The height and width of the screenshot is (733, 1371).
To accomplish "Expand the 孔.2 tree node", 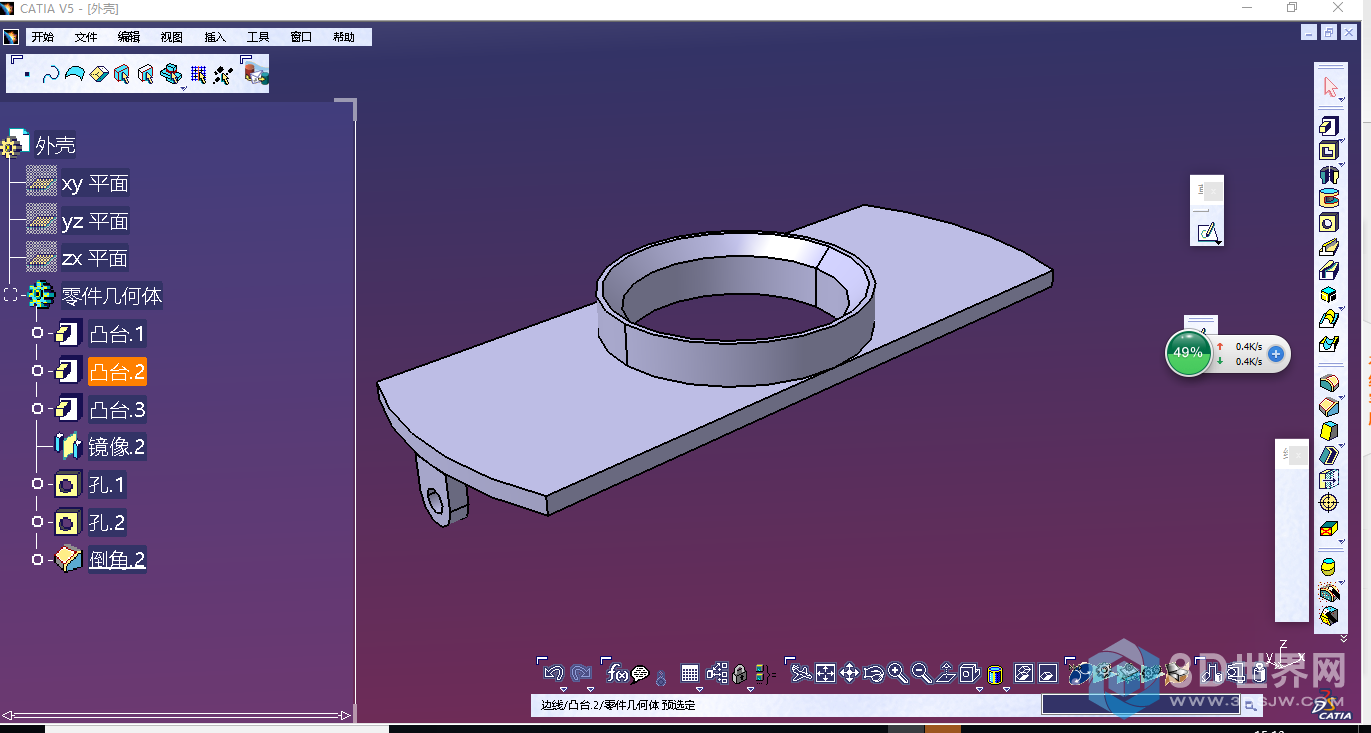I will click(37, 522).
